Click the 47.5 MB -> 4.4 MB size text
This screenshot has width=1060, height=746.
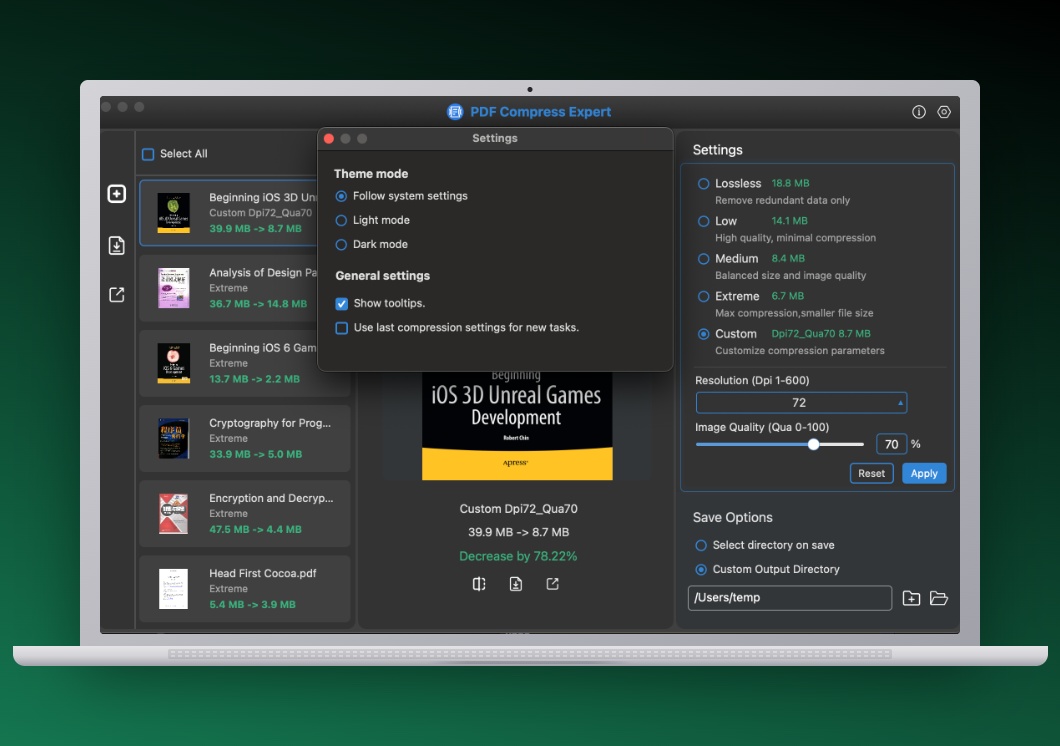pos(256,529)
